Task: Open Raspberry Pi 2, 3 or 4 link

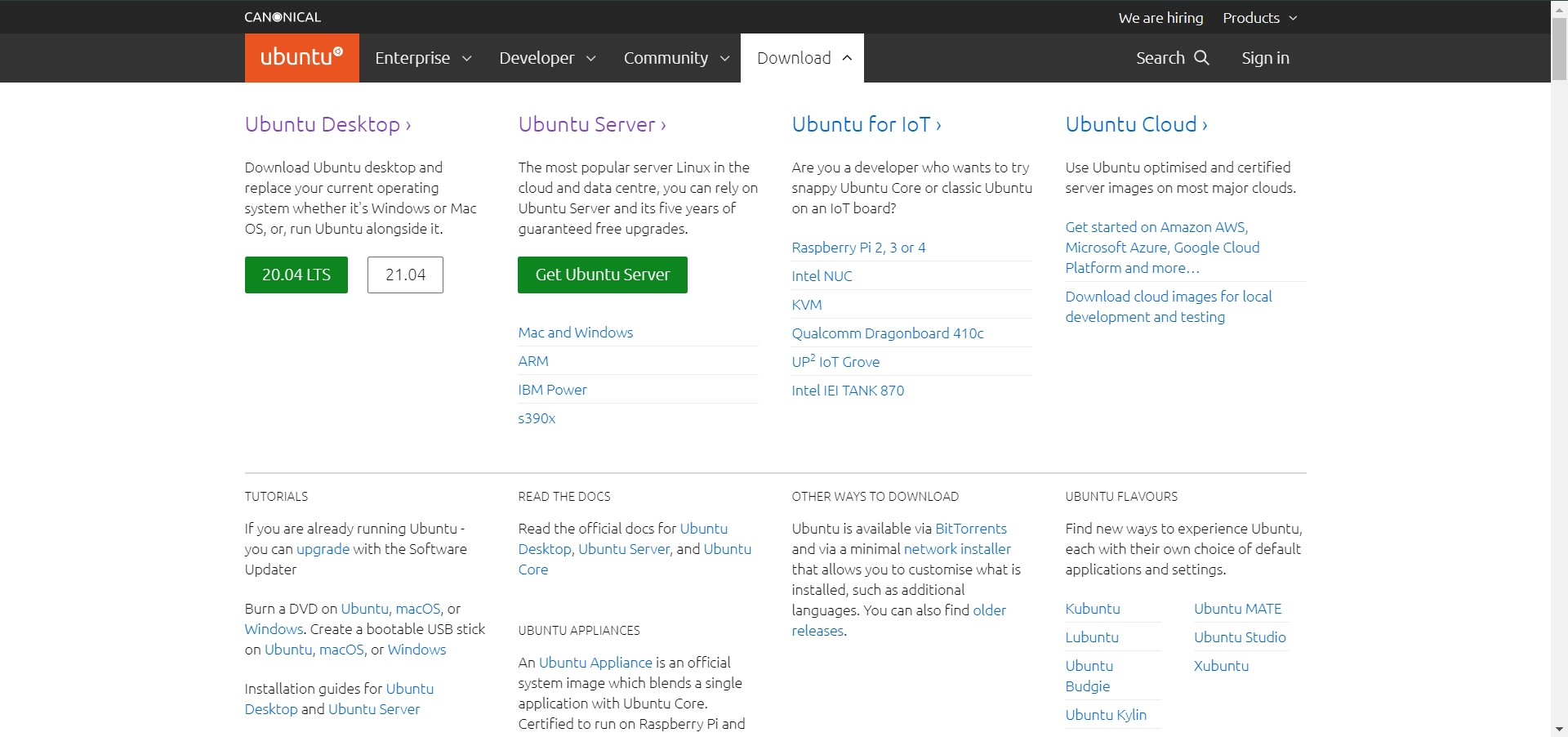Action: (x=858, y=248)
